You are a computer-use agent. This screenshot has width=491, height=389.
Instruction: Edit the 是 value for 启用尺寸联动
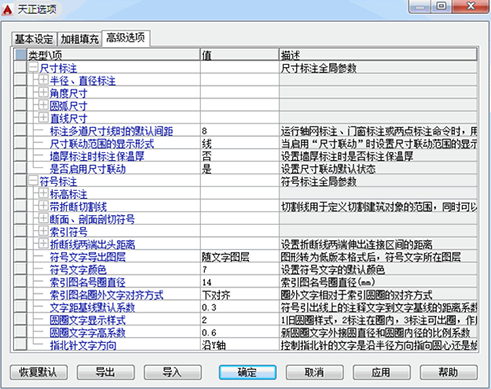240,169
